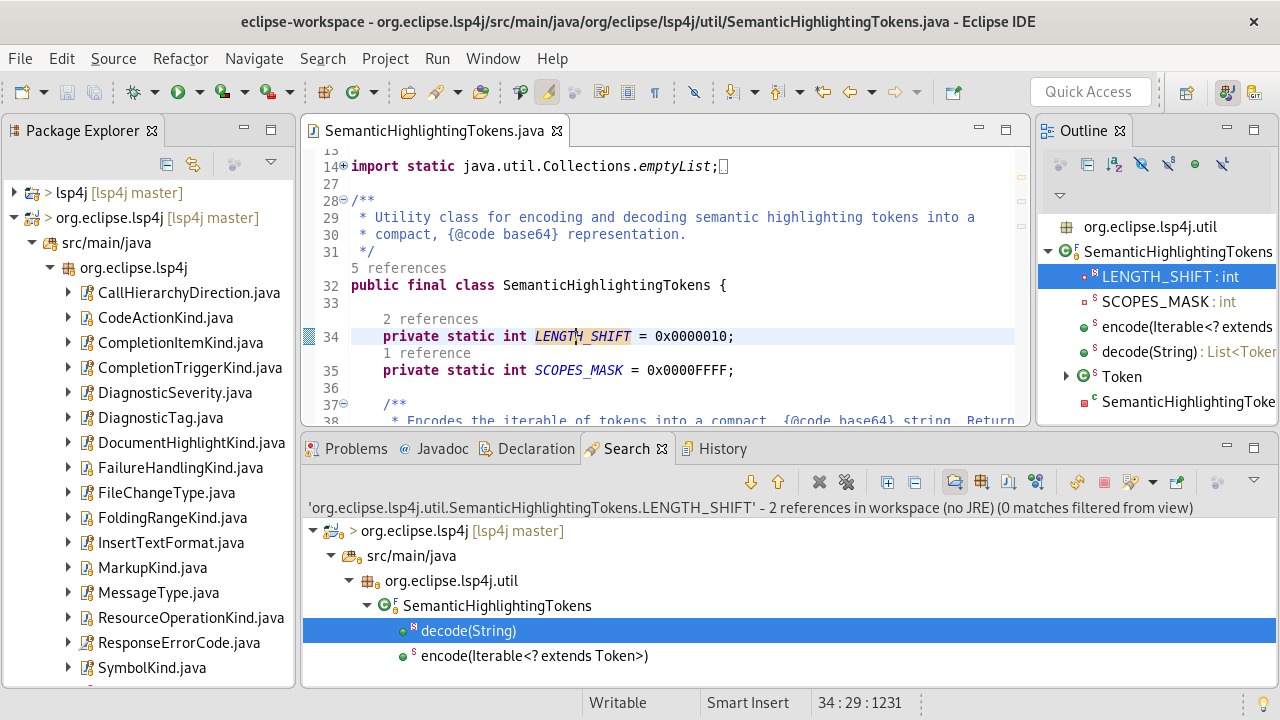Open the Refactor menu

click(180, 58)
